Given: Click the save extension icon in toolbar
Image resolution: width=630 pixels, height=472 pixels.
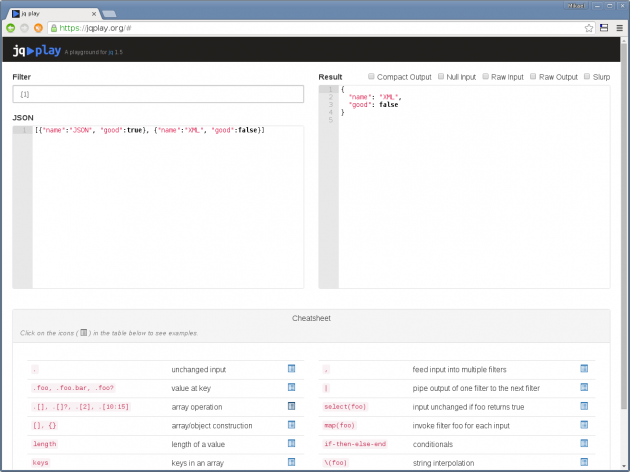Looking at the screenshot, I should click(x=604, y=28).
